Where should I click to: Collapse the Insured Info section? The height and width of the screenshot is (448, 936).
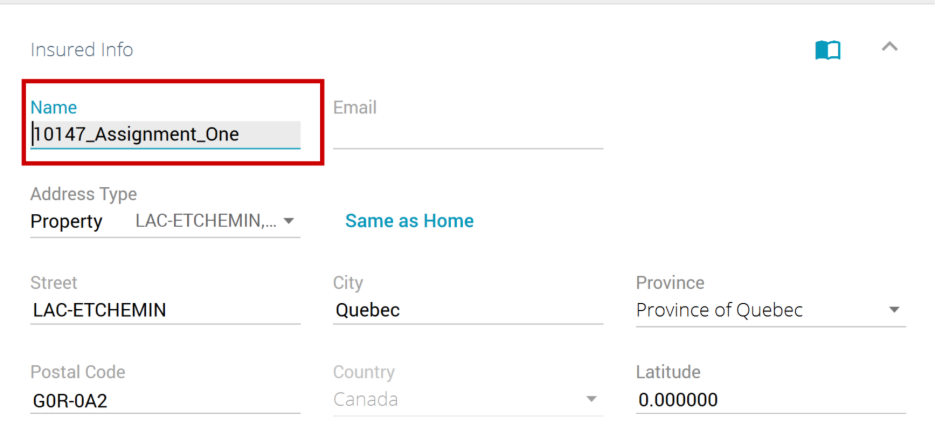click(889, 47)
